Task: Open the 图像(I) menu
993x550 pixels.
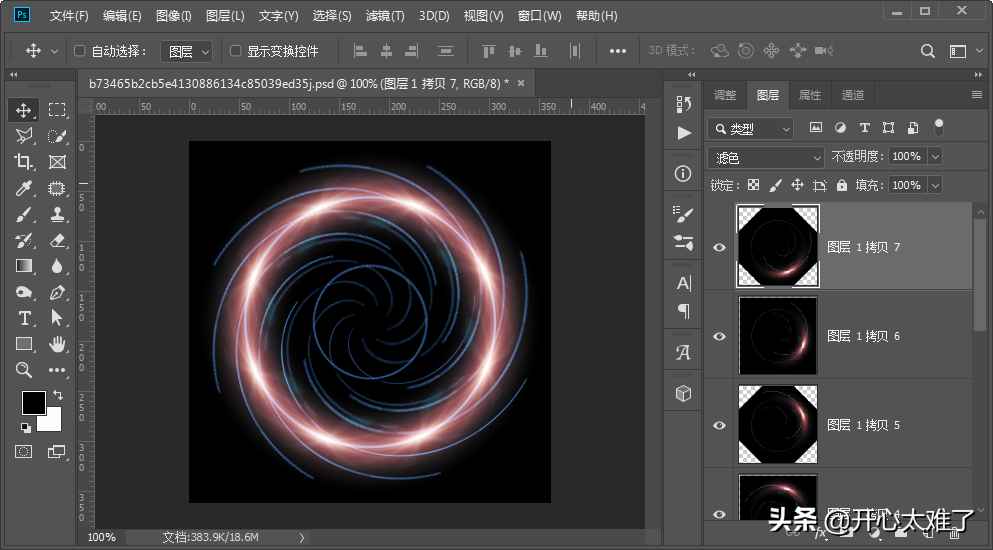Action: point(174,16)
